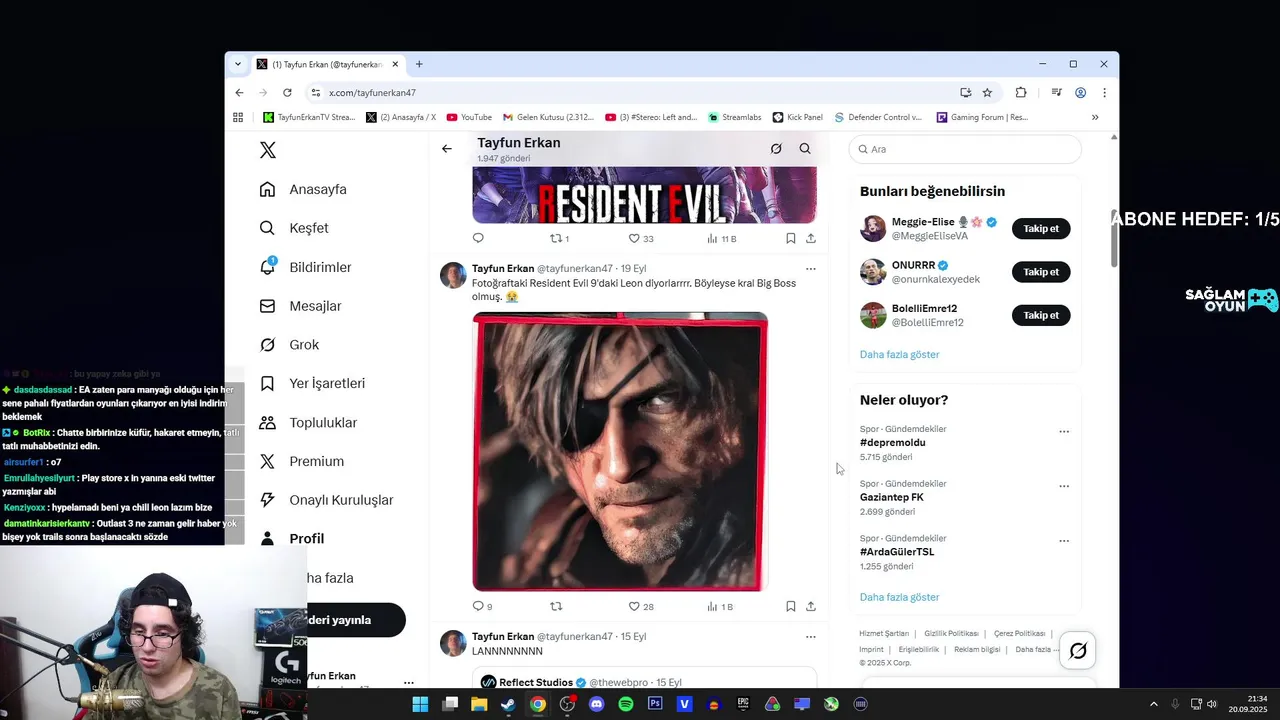Open more options for Gaziantep FK trend
The image size is (1280, 720).
click(x=1064, y=486)
